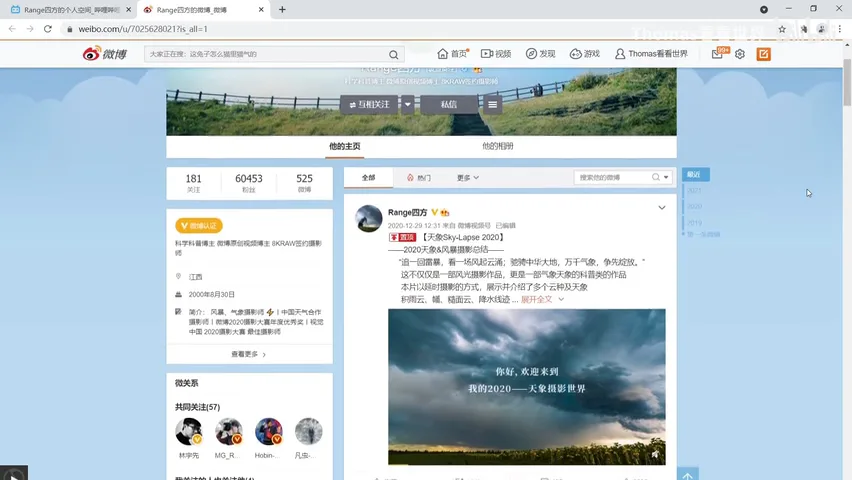Open the dropdown arrow in the post search box
This screenshot has height=480, width=852.
(666, 177)
